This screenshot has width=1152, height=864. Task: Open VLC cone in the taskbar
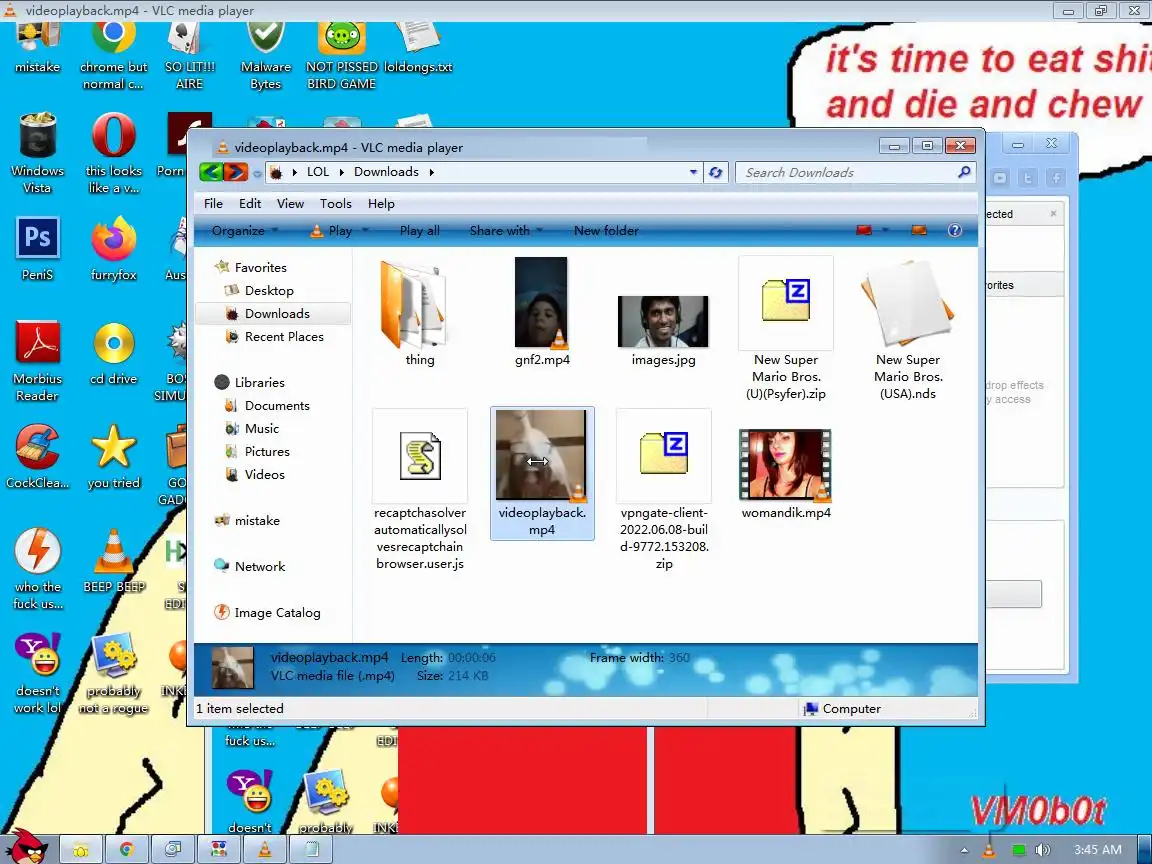[264, 850]
